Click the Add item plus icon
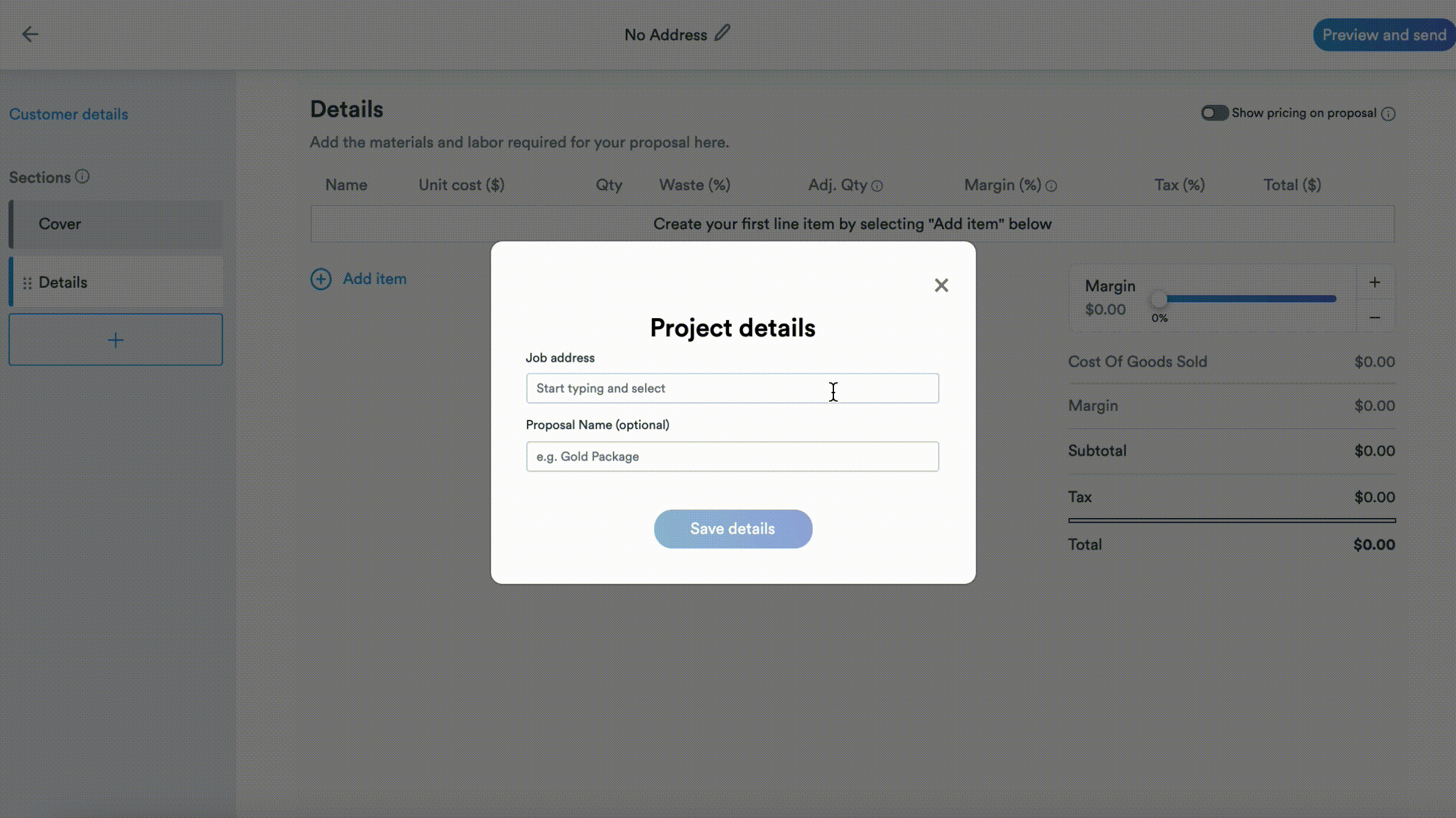The height and width of the screenshot is (818, 1456). (x=321, y=279)
